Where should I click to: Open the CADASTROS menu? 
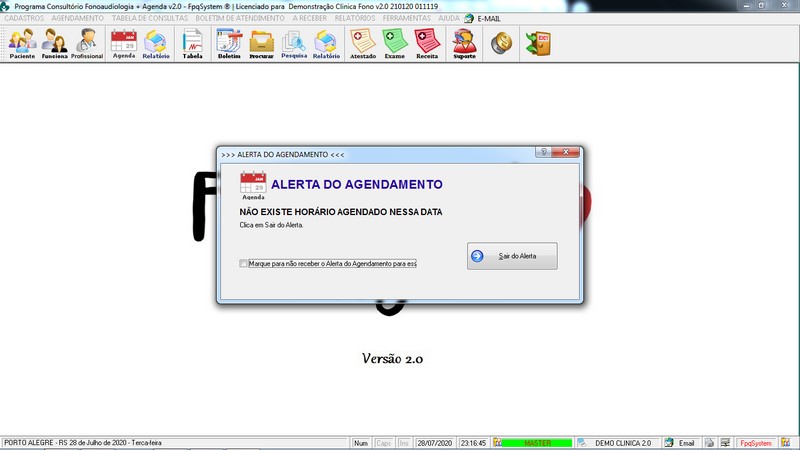click(x=24, y=18)
